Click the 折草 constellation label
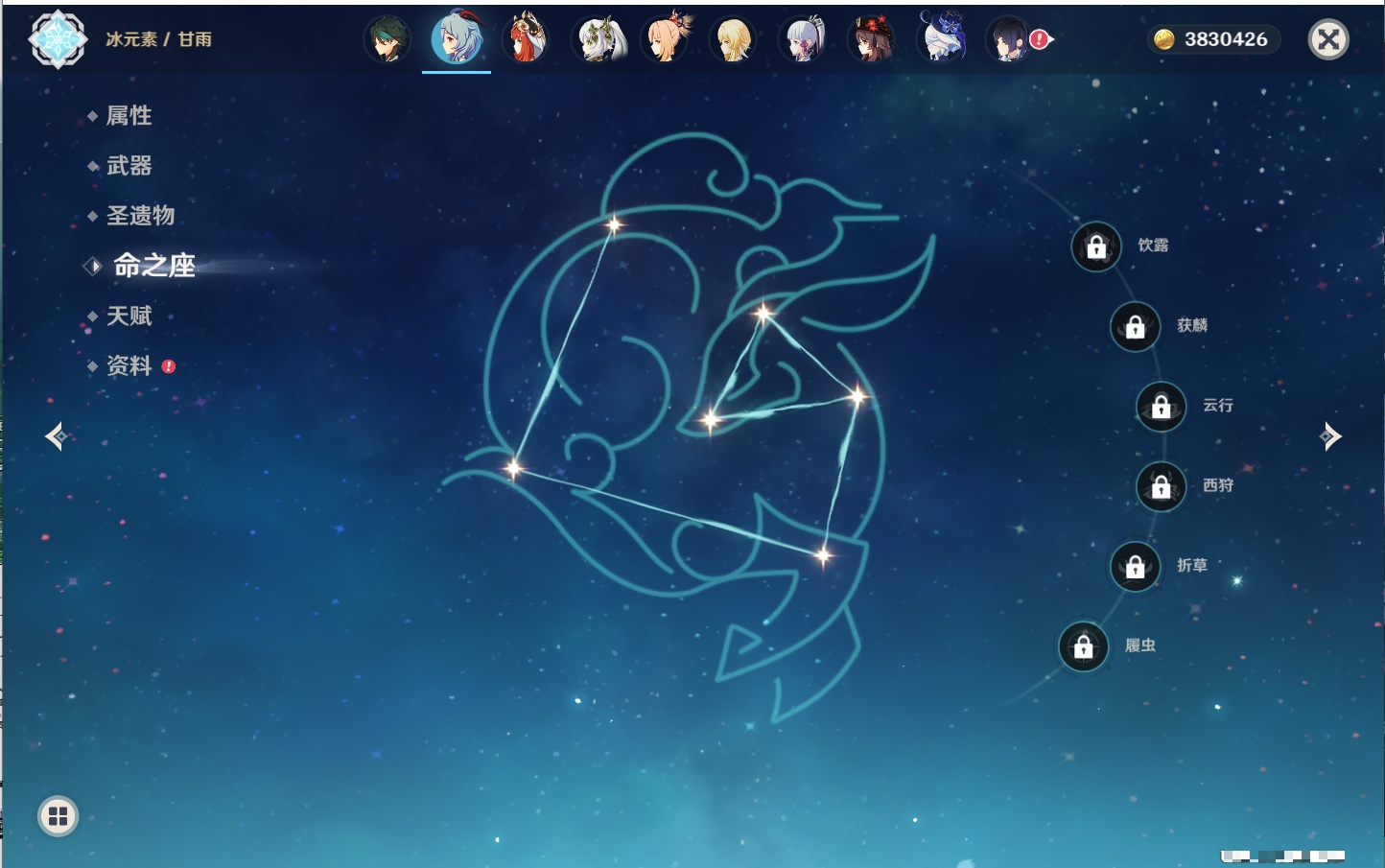1385x868 pixels. [x=1192, y=565]
